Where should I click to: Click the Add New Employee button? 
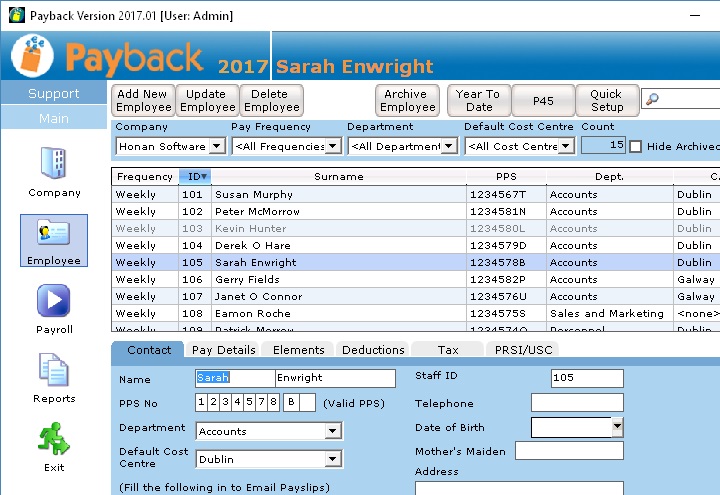point(143,100)
